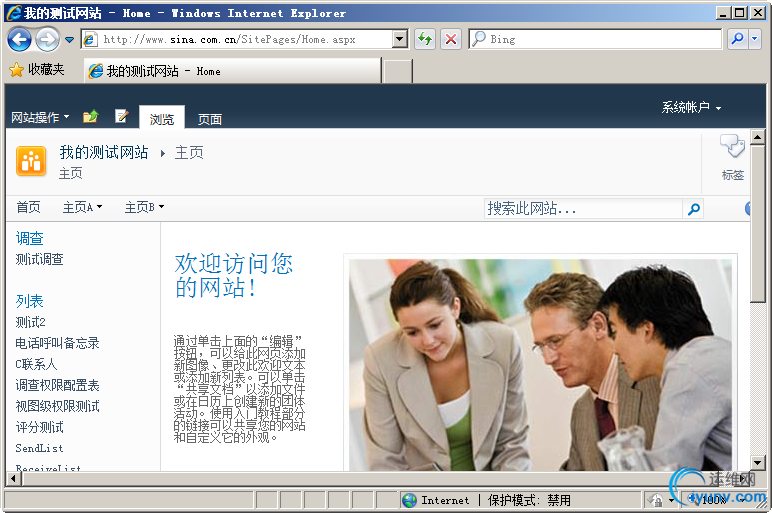Open the 测试调查 survey link
Screen dimensions: 772x513
click(39, 259)
